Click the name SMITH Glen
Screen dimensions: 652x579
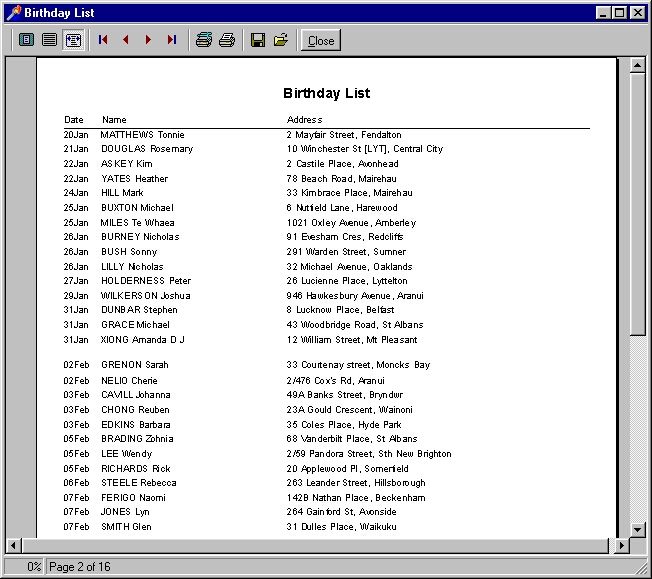[126, 527]
